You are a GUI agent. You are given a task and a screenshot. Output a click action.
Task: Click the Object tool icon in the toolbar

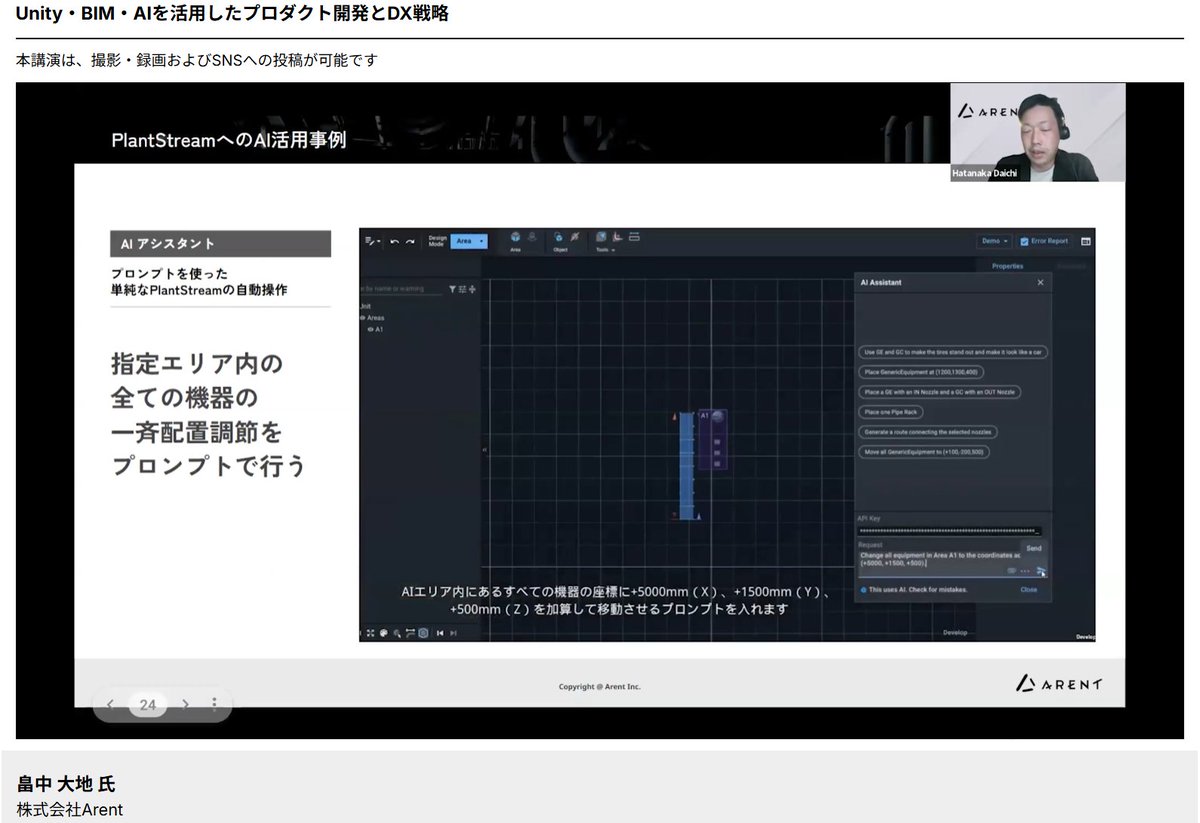tap(559, 237)
